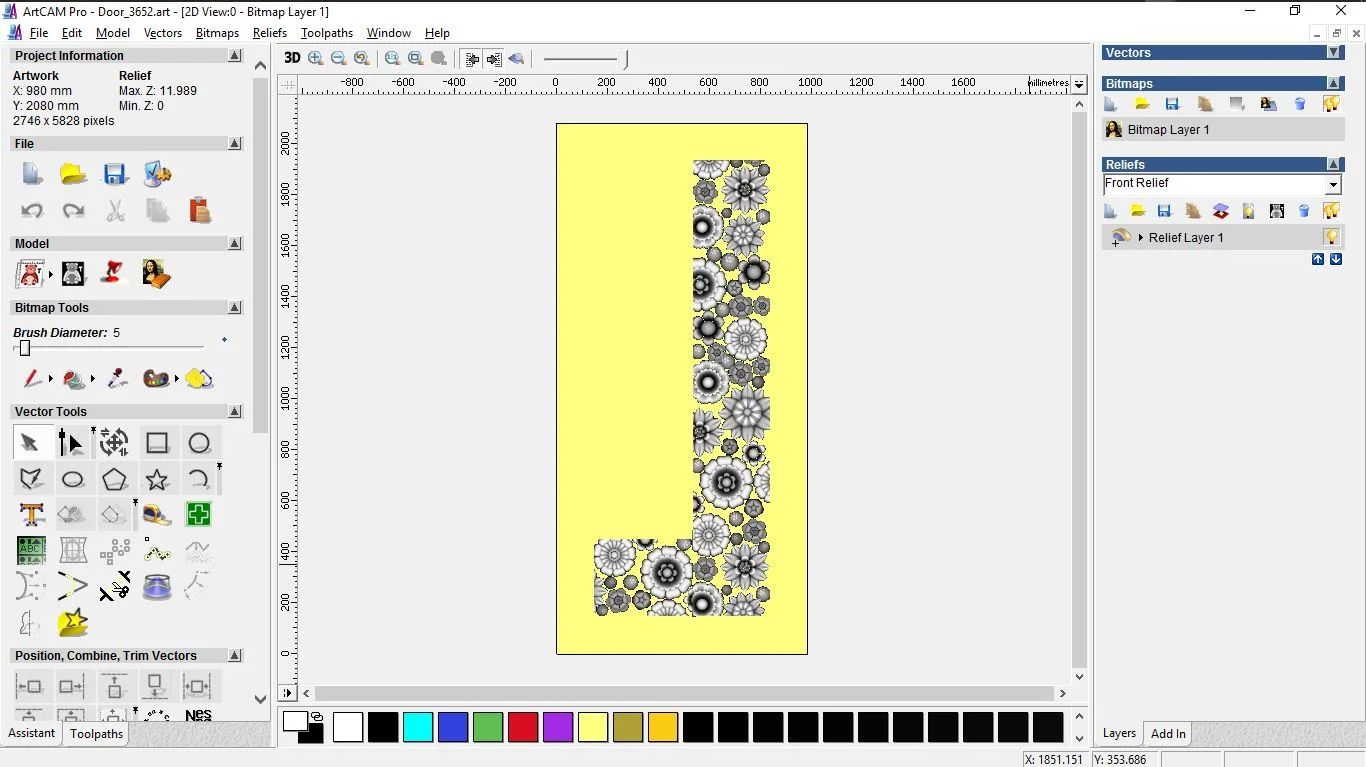Select Bitmap Layer 1
This screenshot has width=1366, height=767.
[1168, 130]
